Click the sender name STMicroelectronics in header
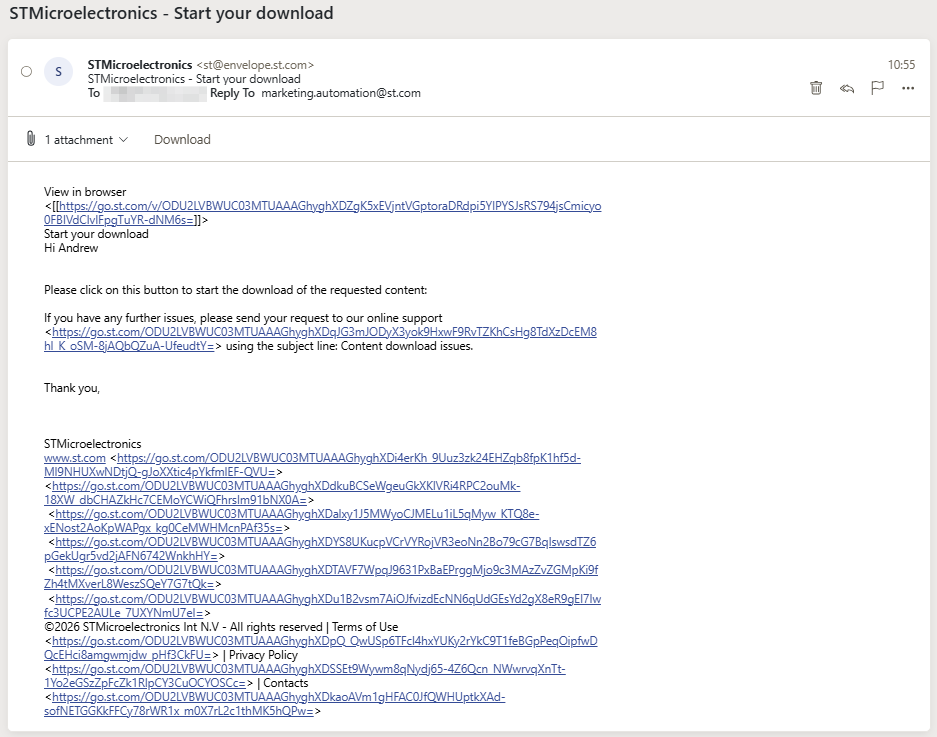 click(x=140, y=65)
